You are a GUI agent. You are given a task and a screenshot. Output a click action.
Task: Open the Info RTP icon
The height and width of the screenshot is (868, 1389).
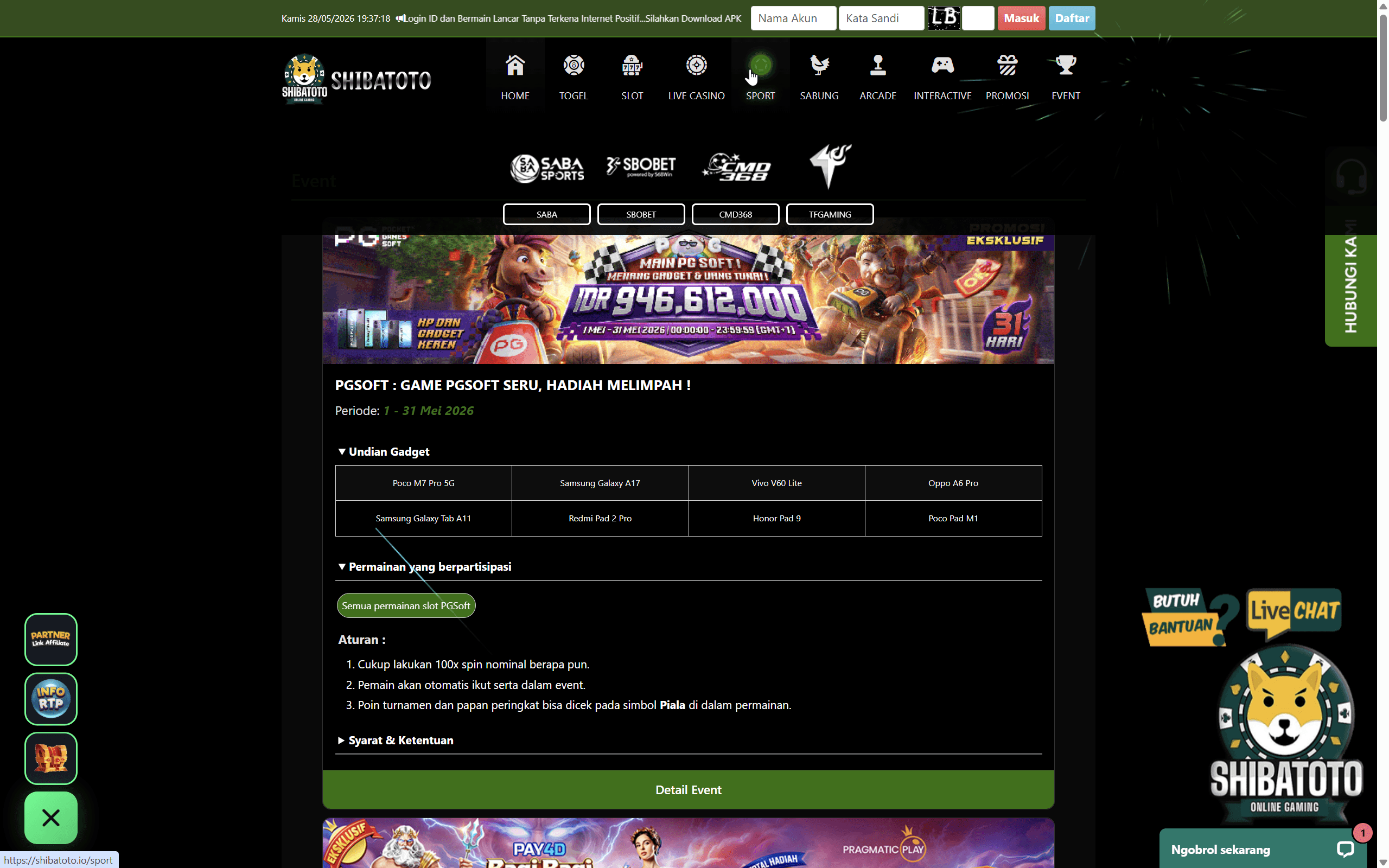[51, 699]
